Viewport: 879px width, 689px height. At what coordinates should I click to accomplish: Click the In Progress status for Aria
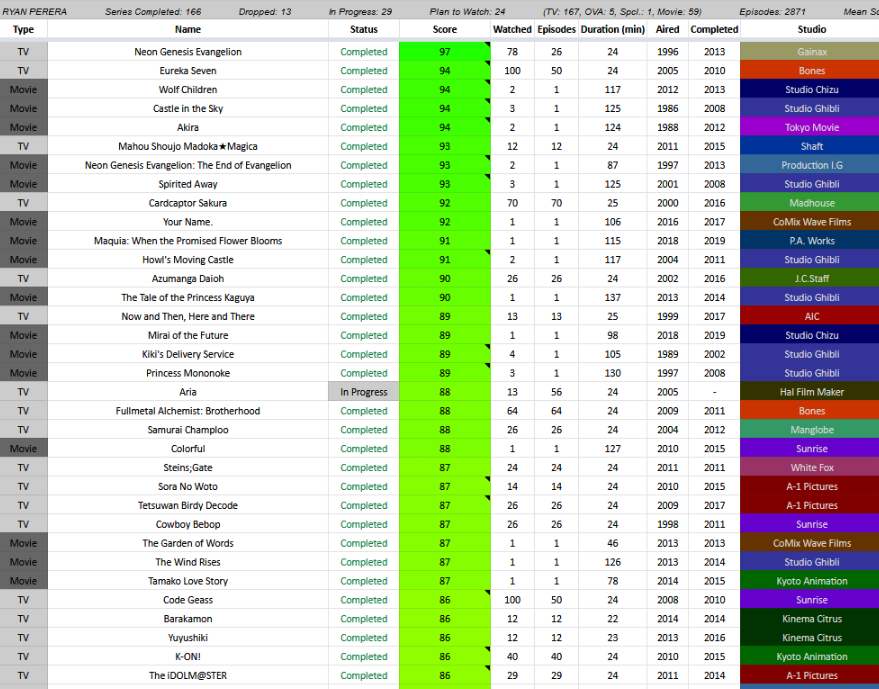[364, 392]
